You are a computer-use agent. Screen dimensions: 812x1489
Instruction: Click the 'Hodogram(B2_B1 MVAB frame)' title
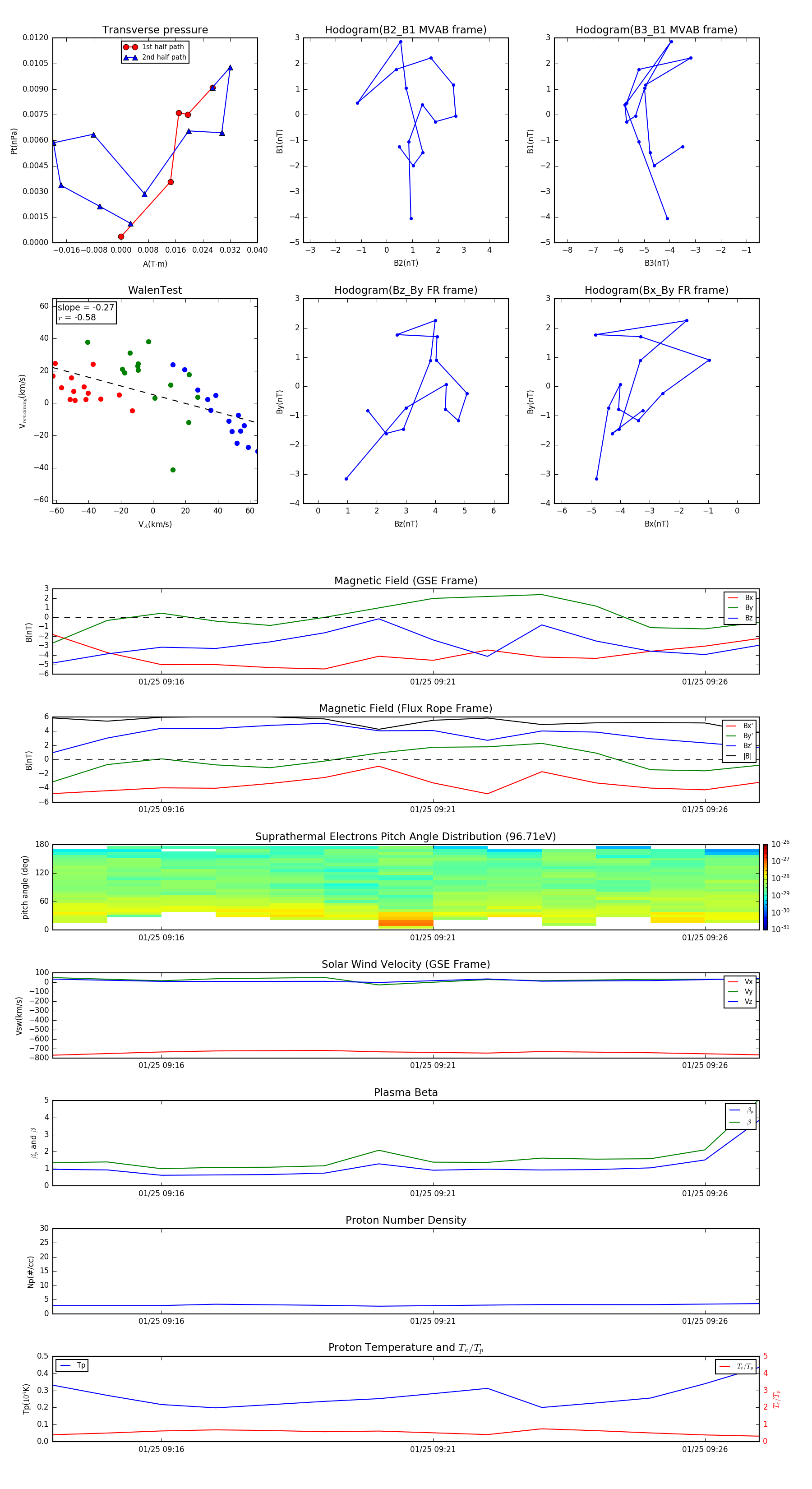pyautogui.click(x=406, y=30)
